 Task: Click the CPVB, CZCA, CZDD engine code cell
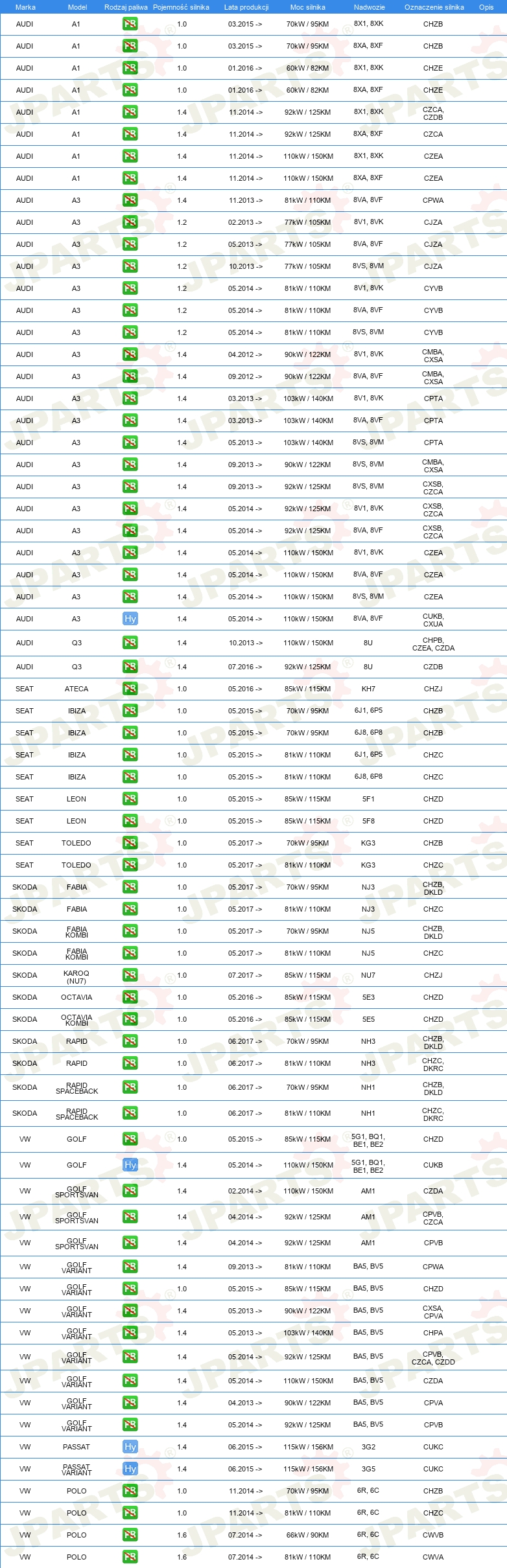433,1358
